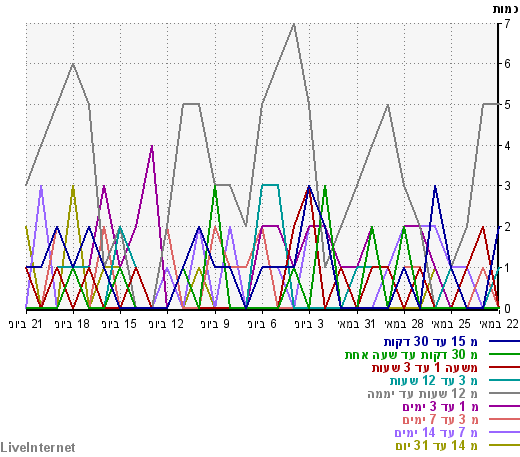
Task: Click the 'מ 1 עד 3 ימים' legend label
Action: 440,407
